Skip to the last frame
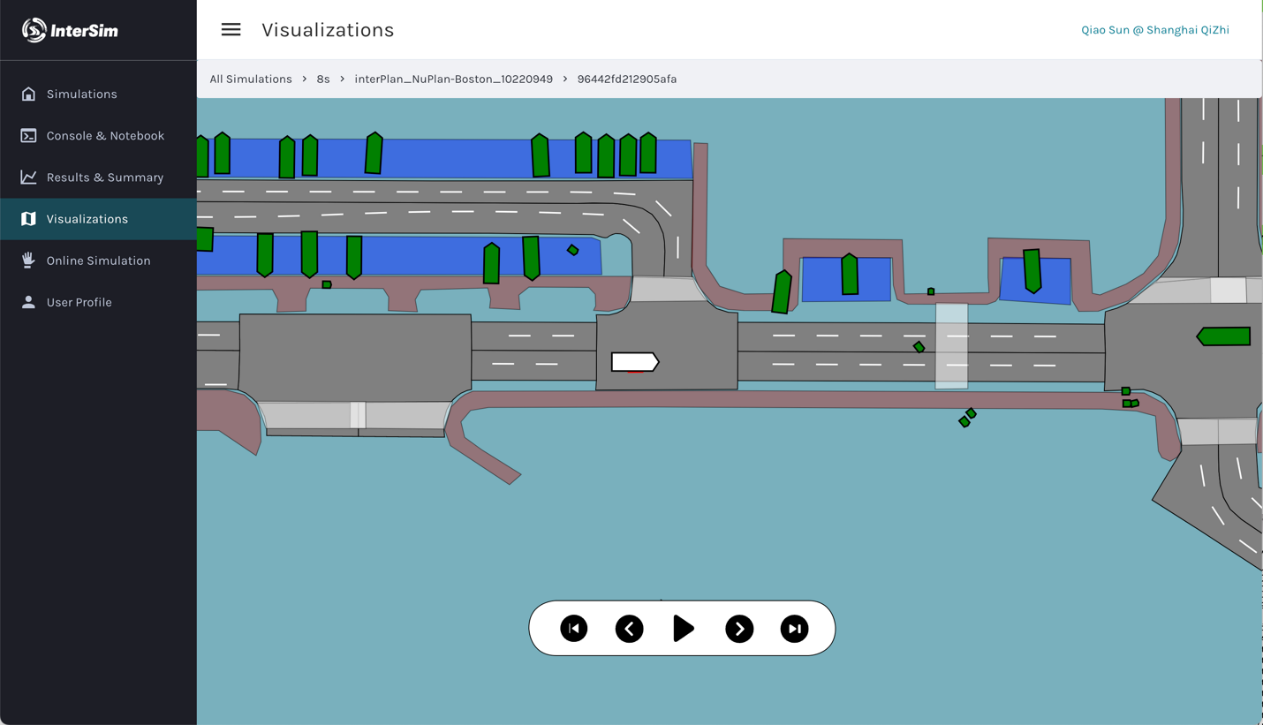 794,628
